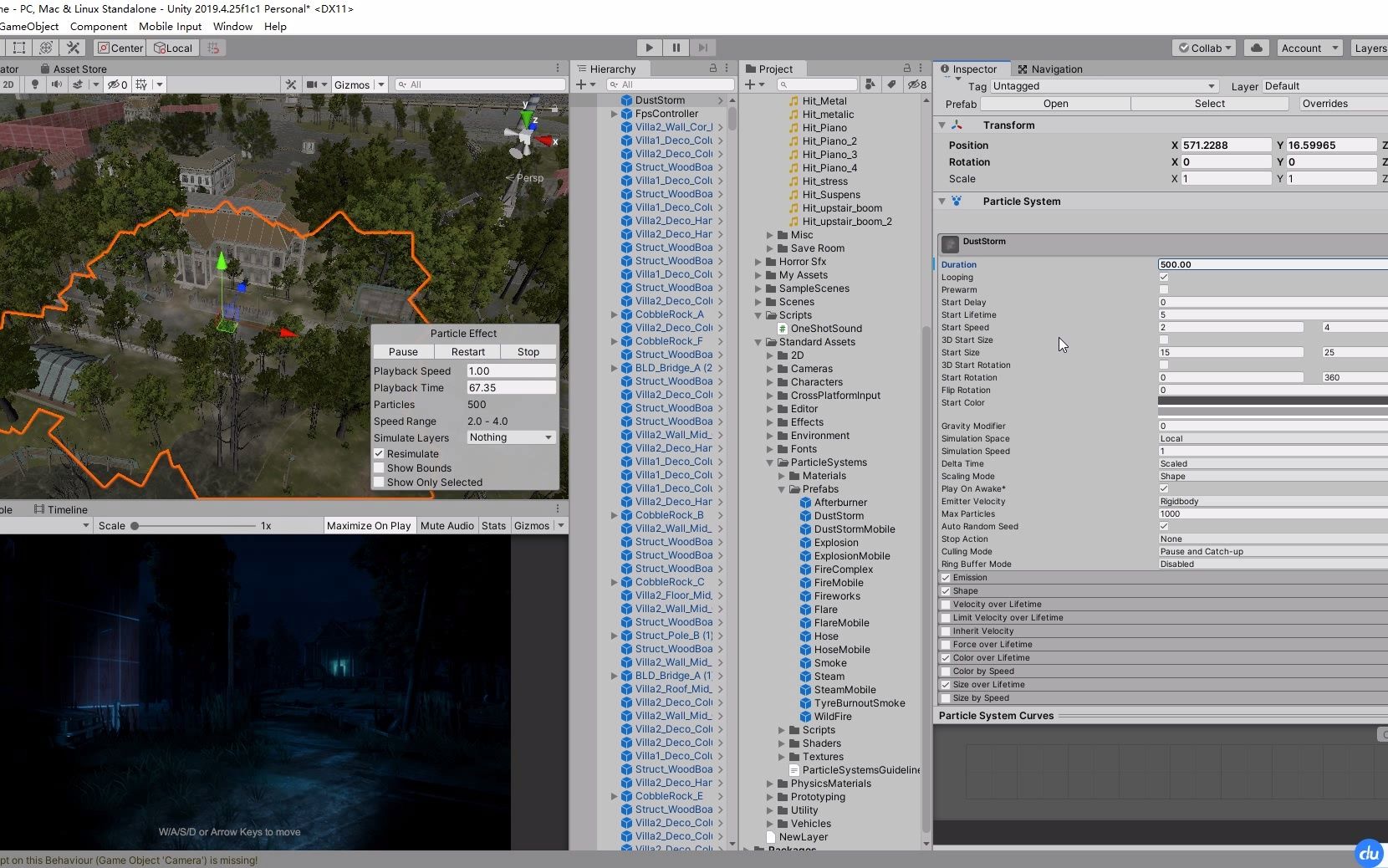The image size is (1388, 868).
Task: Click the Particle System icon in the Inspector header
Action: click(956, 202)
